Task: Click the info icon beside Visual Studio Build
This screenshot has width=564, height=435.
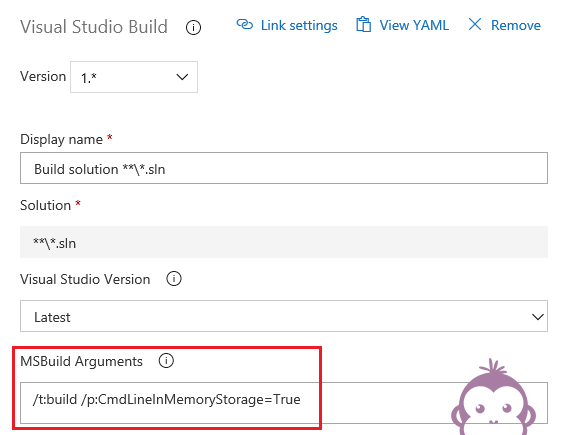Action: click(193, 27)
